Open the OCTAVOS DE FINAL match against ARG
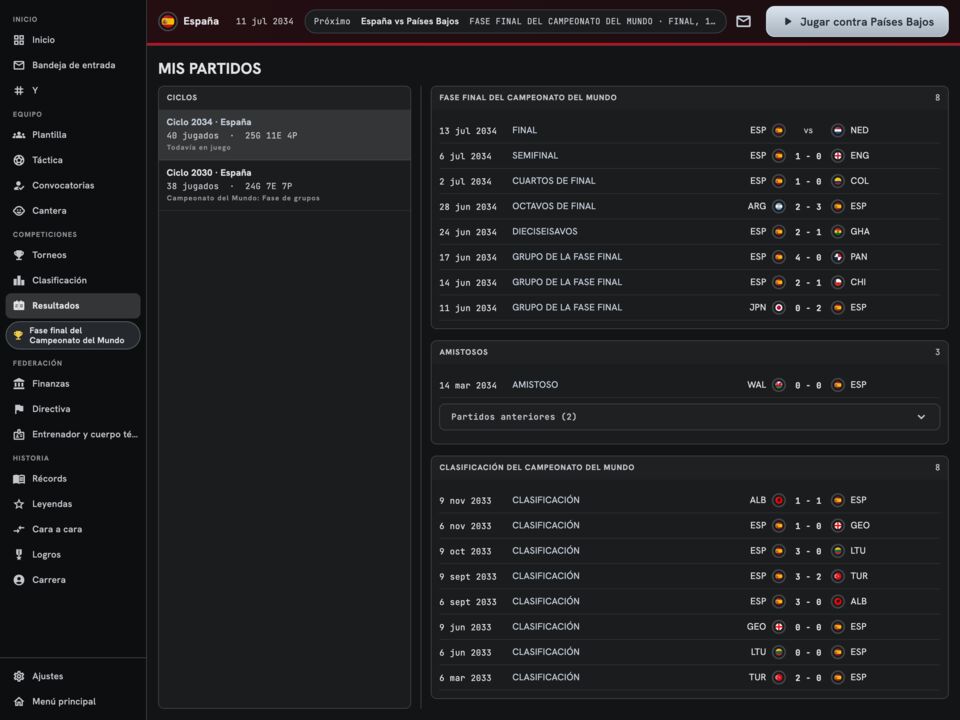The height and width of the screenshot is (720, 960). pyautogui.click(x=689, y=206)
